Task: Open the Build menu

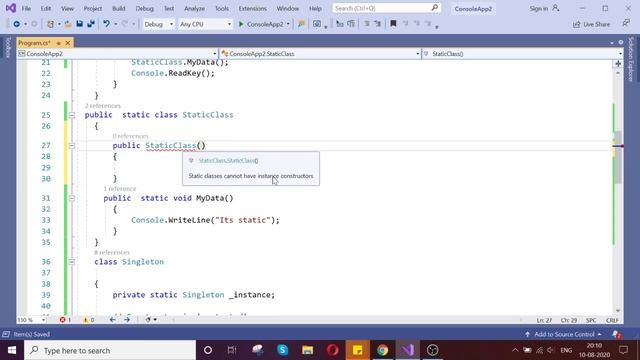Action: (119, 8)
